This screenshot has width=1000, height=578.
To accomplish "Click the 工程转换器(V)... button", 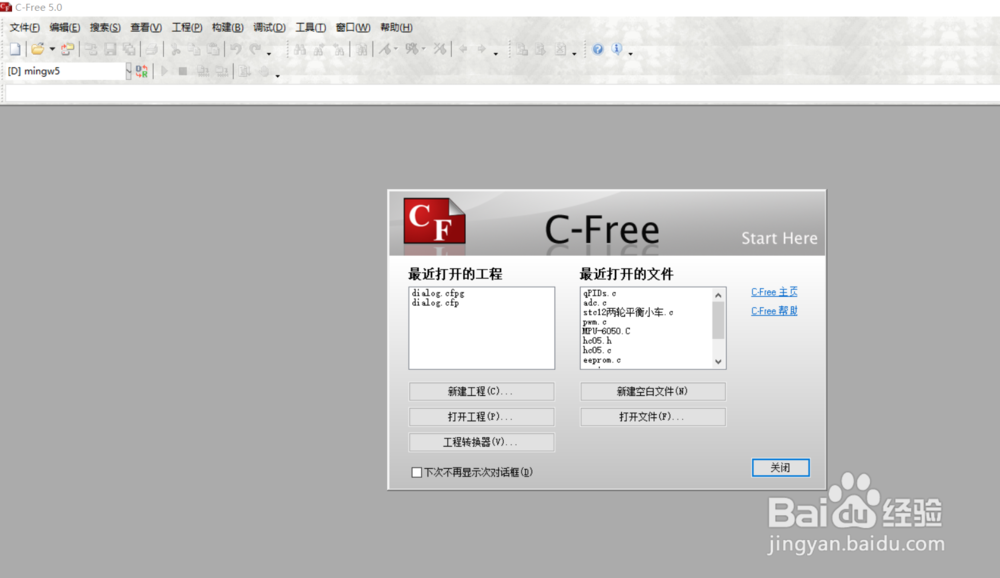I will coord(482,442).
